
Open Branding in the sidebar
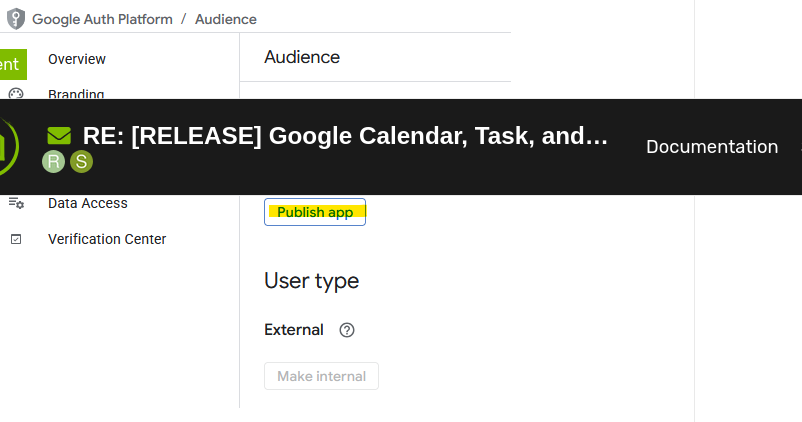click(76, 94)
